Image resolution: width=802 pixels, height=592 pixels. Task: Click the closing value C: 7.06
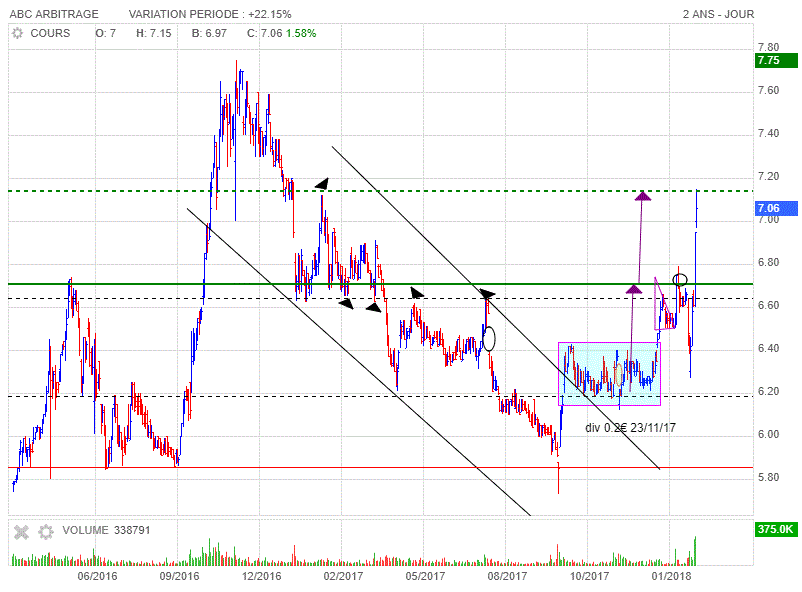264,34
